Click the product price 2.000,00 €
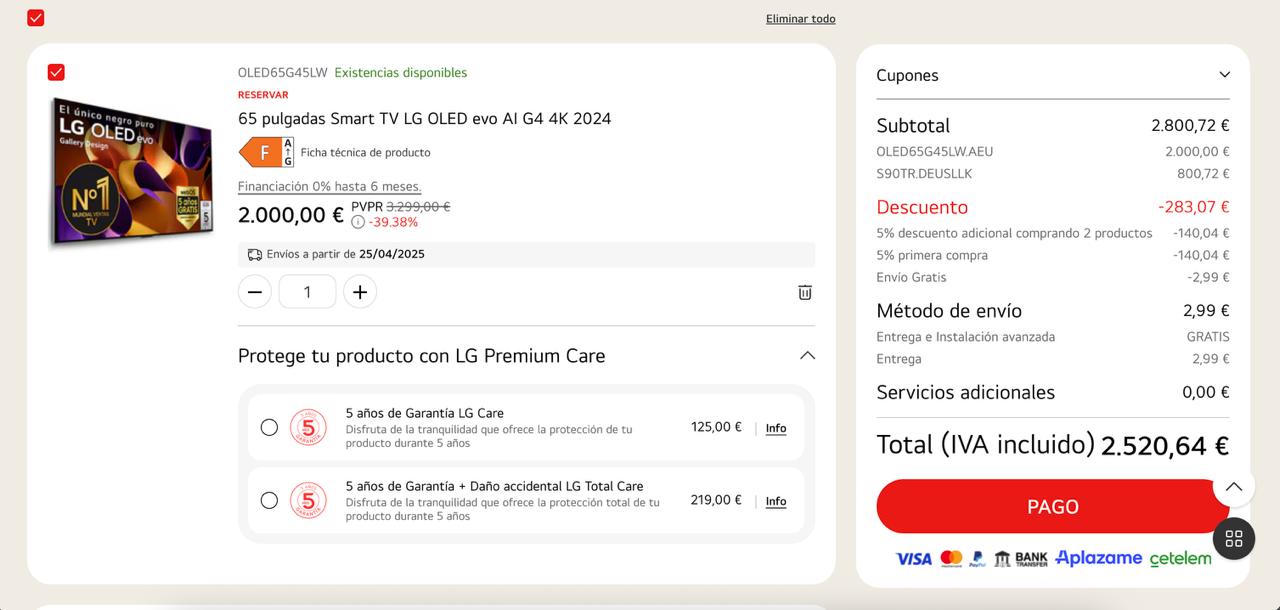This screenshot has width=1280, height=610. tap(291, 215)
